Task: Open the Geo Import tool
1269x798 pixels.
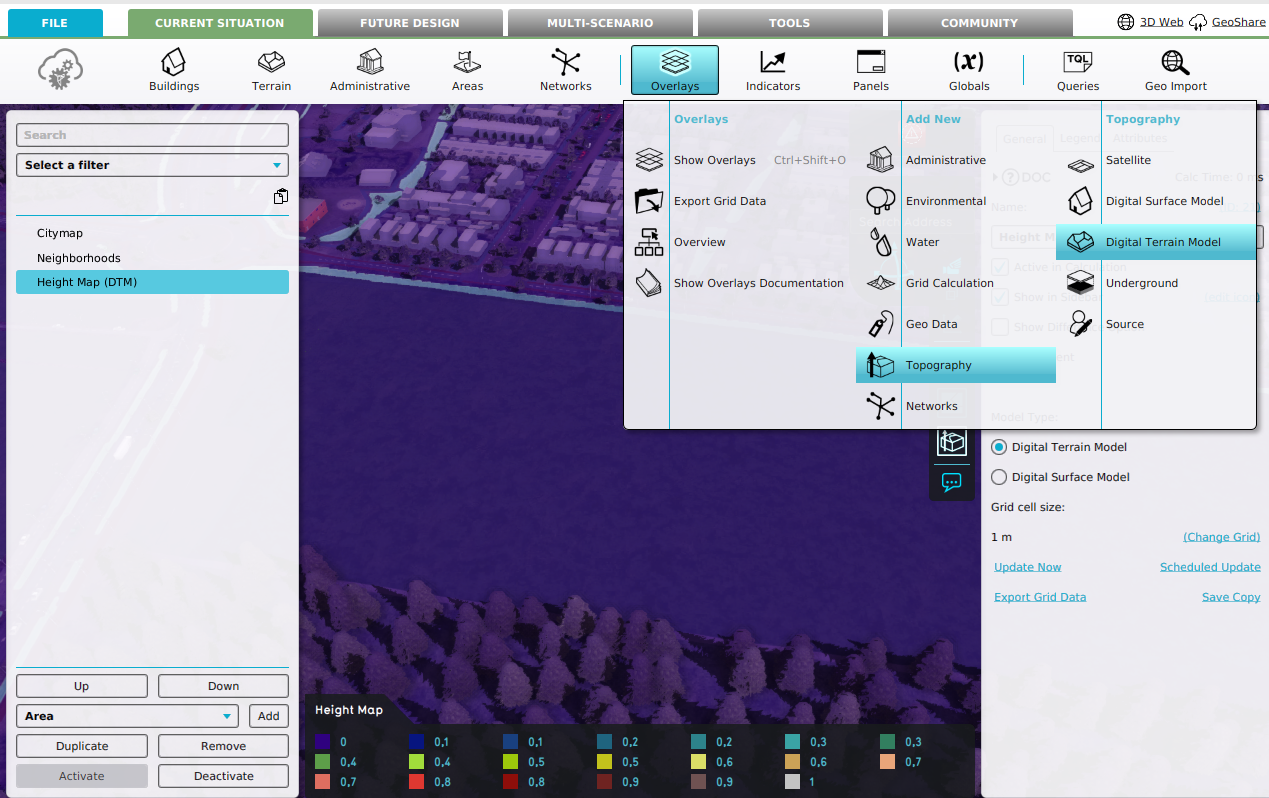Action: click(x=1175, y=70)
